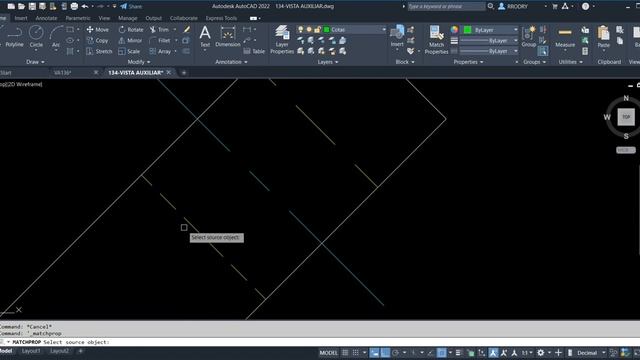
Task: Open the Insert ribbon tab
Action: 21,18
